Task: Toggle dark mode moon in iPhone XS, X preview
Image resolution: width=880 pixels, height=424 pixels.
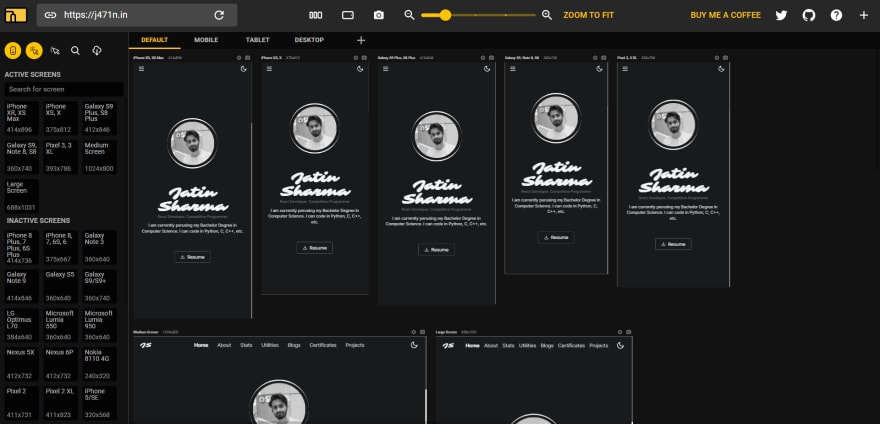Action: point(360,69)
